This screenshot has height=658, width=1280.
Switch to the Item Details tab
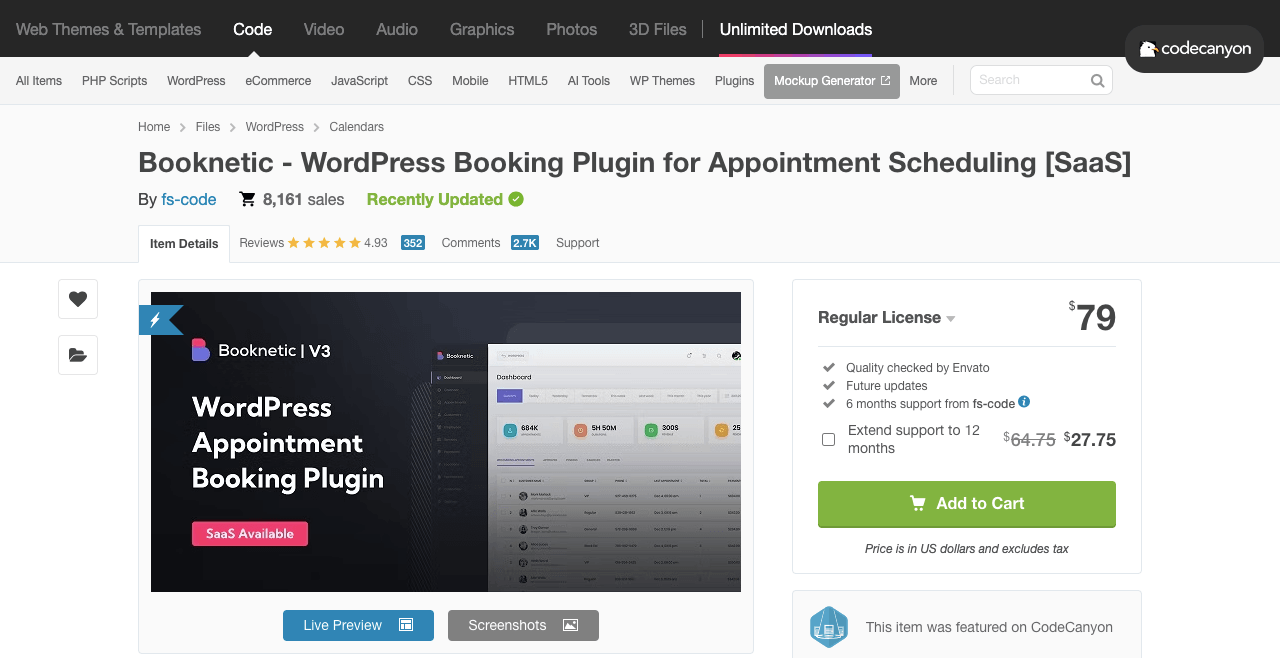click(x=184, y=244)
